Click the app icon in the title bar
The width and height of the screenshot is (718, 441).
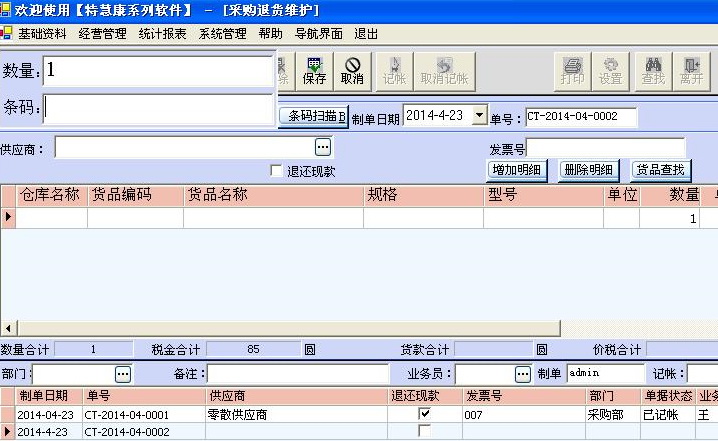tap(5, 10)
